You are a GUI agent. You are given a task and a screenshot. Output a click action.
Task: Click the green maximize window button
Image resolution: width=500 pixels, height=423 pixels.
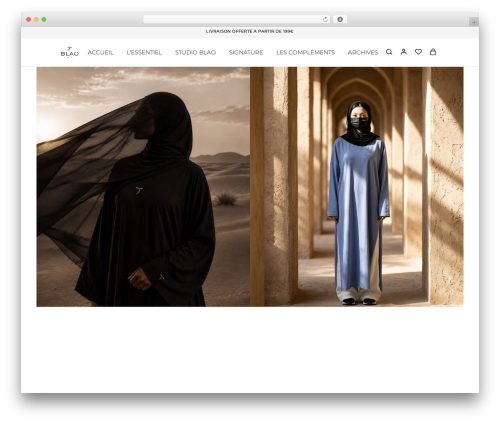pos(44,20)
